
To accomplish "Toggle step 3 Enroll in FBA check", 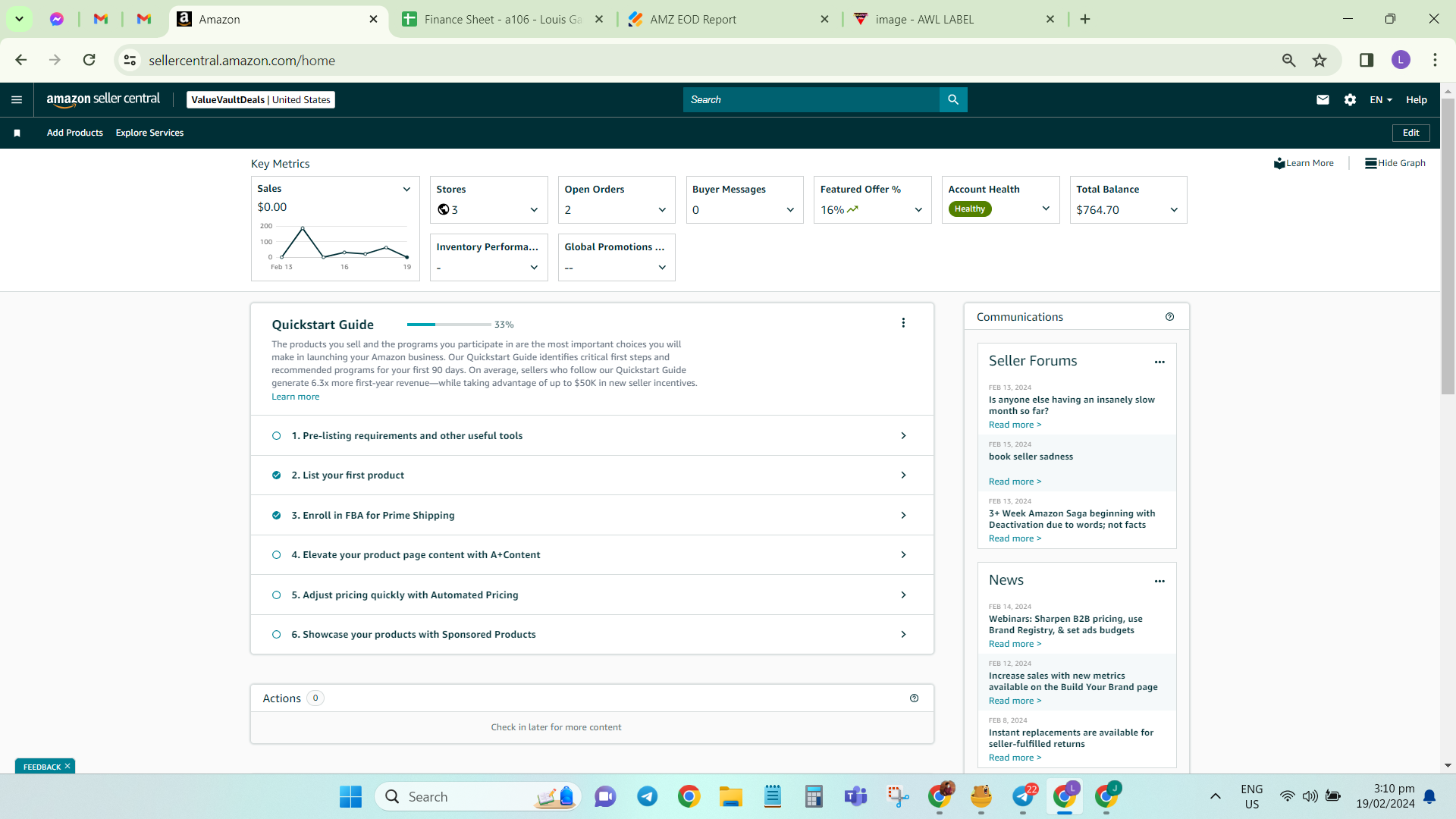I will tap(277, 516).
